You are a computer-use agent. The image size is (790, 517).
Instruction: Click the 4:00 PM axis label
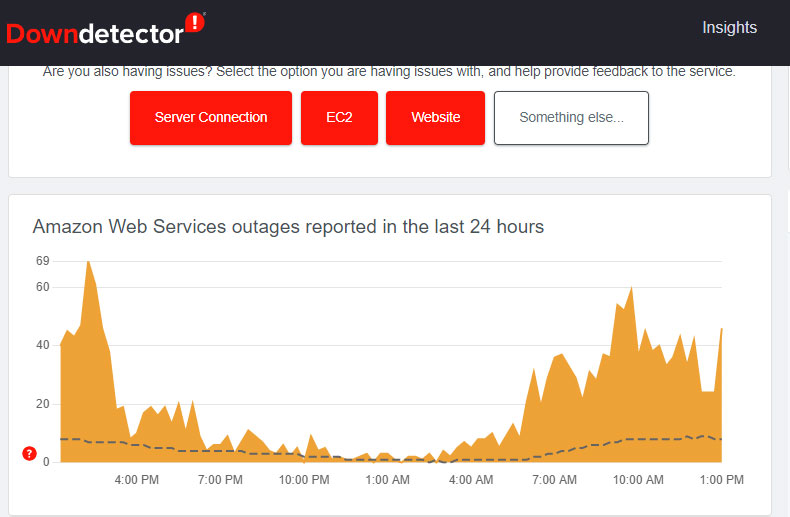[137, 480]
